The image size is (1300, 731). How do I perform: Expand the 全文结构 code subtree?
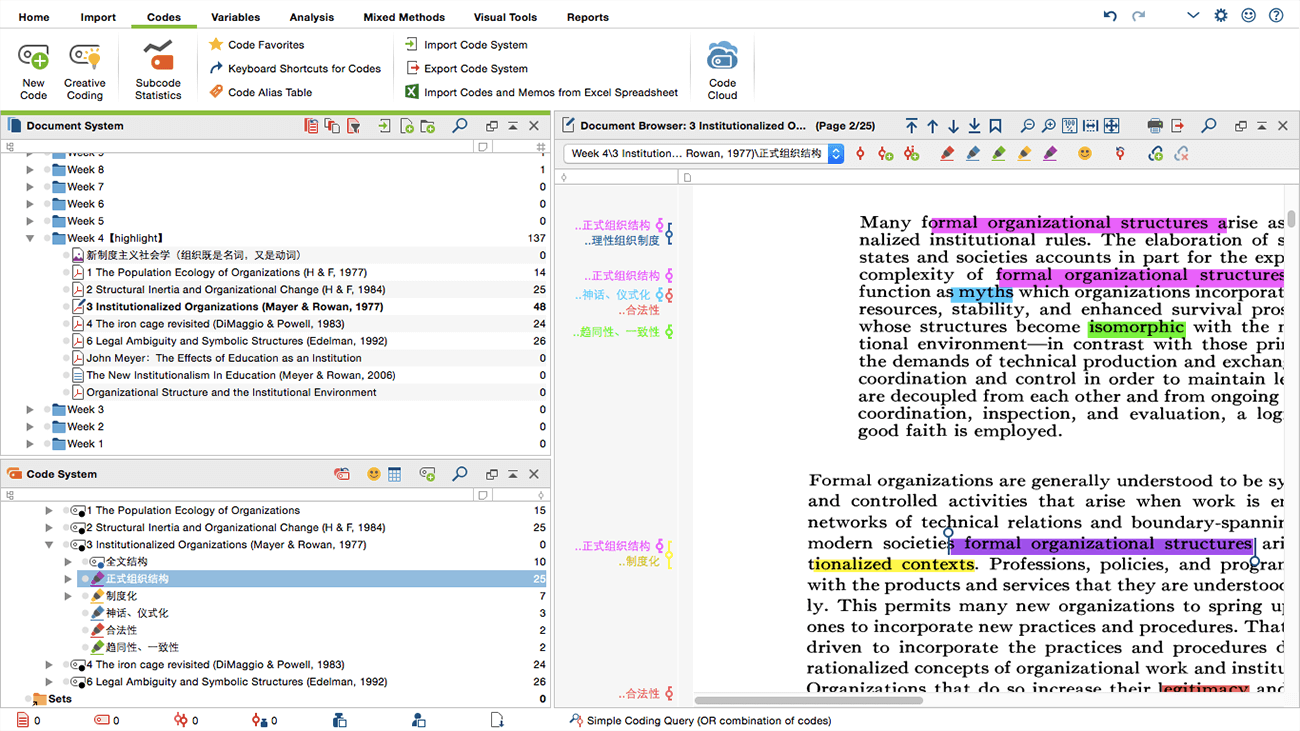(x=68, y=562)
